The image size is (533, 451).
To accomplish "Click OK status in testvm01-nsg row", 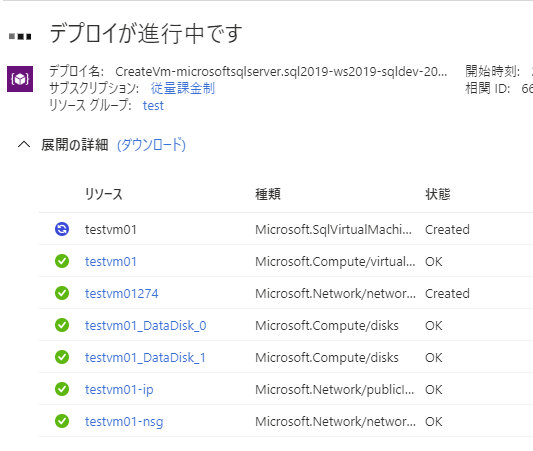I will [x=434, y=421].
